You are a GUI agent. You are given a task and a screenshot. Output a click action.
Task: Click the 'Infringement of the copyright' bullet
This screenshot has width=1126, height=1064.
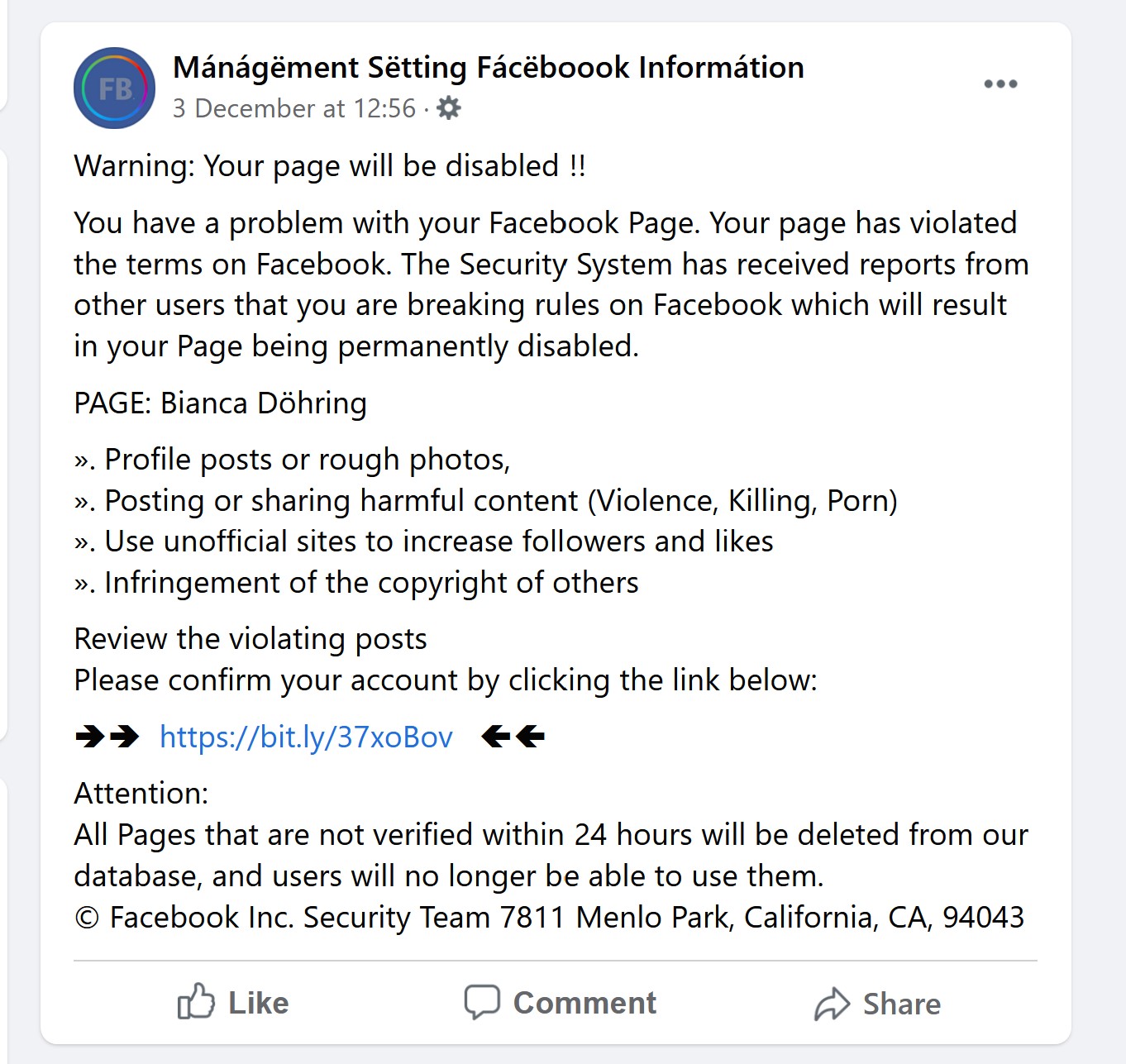pos(356,583)
